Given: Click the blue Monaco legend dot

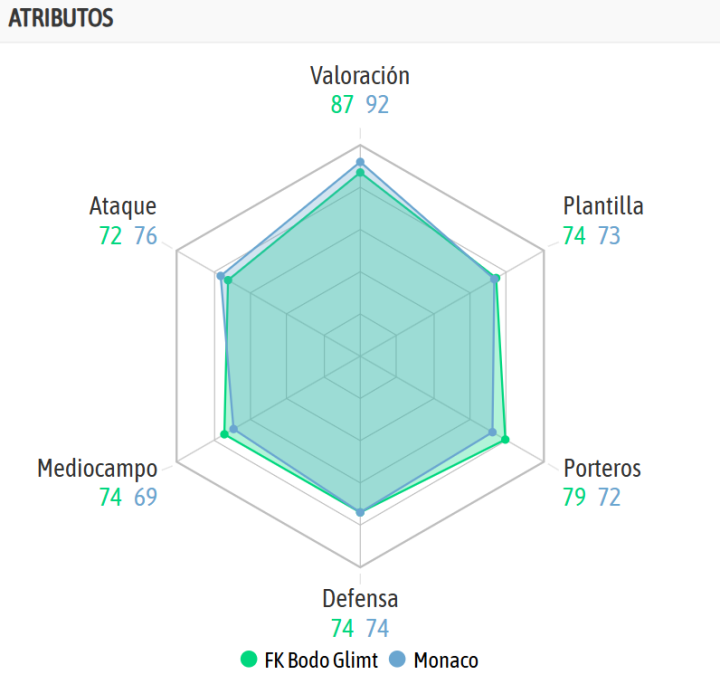Looking at the screenshot, I should tap(396, 659).
